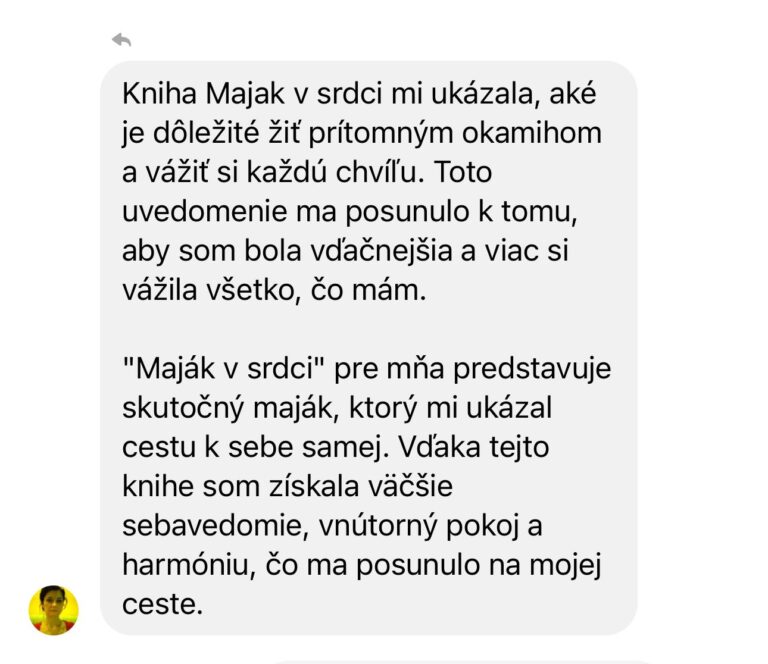The height and width of the screenshot is (664, 768).
Task: Click the words 'Vďaka tejto' in message
Action: (x=473, y=447)
